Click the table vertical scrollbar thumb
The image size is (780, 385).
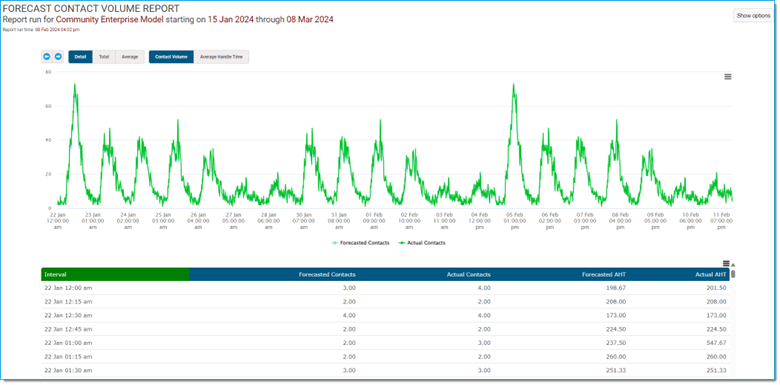pyautogui.click(x=733, y=274)
